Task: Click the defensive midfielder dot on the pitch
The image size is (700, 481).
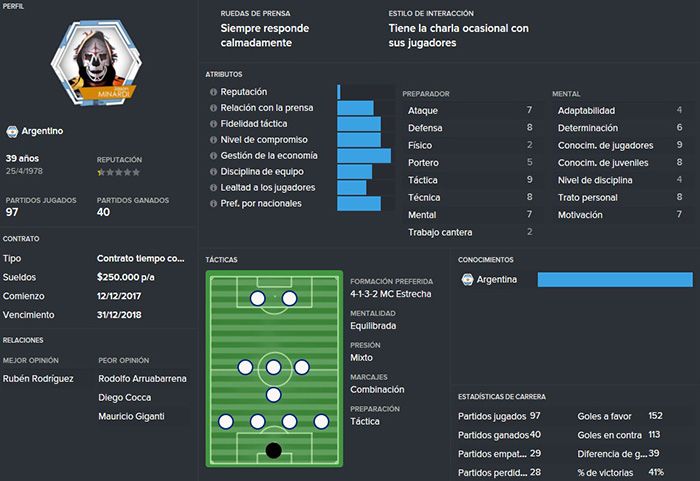Action: 273,395
